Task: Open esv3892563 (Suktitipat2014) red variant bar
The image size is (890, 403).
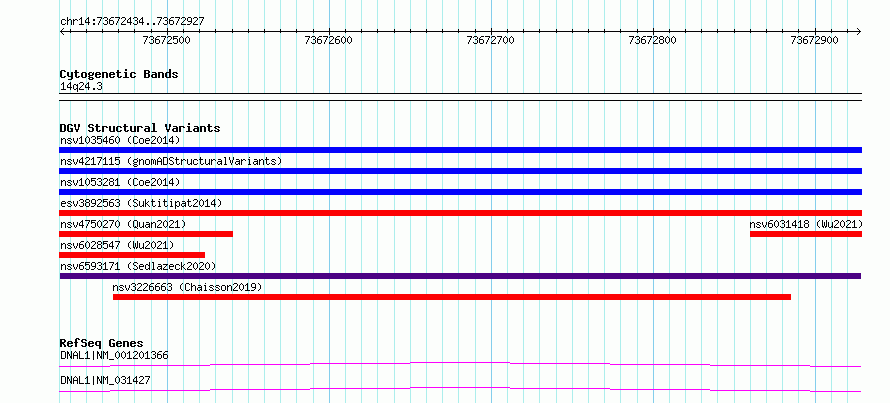Action: (x=460, y=213)
